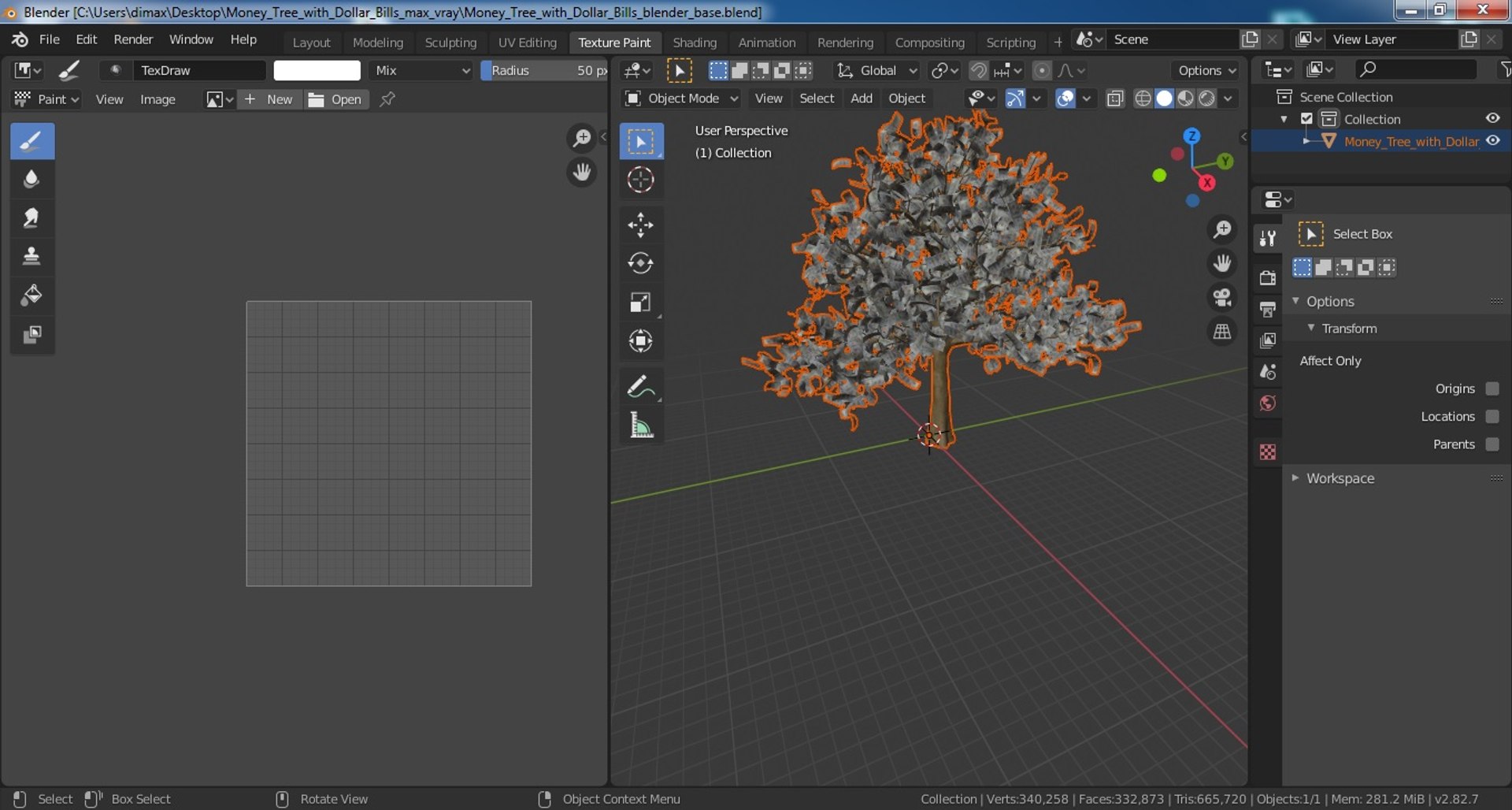
Task: Select the Soften tool in image editor
Action: click(32, 180)
